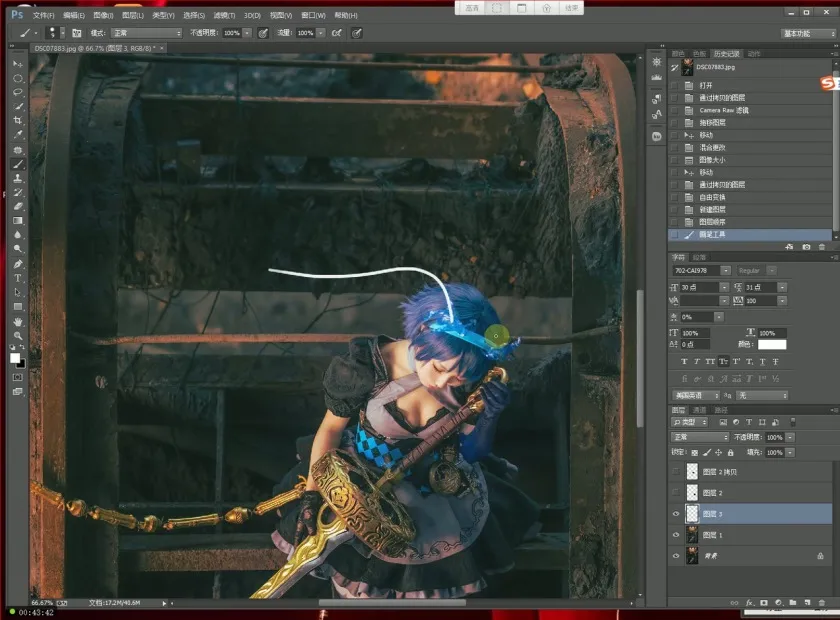The height and width of the screenshot is (620, 840).
Task: Select the Gradient tool
Action: click(18, 220)
